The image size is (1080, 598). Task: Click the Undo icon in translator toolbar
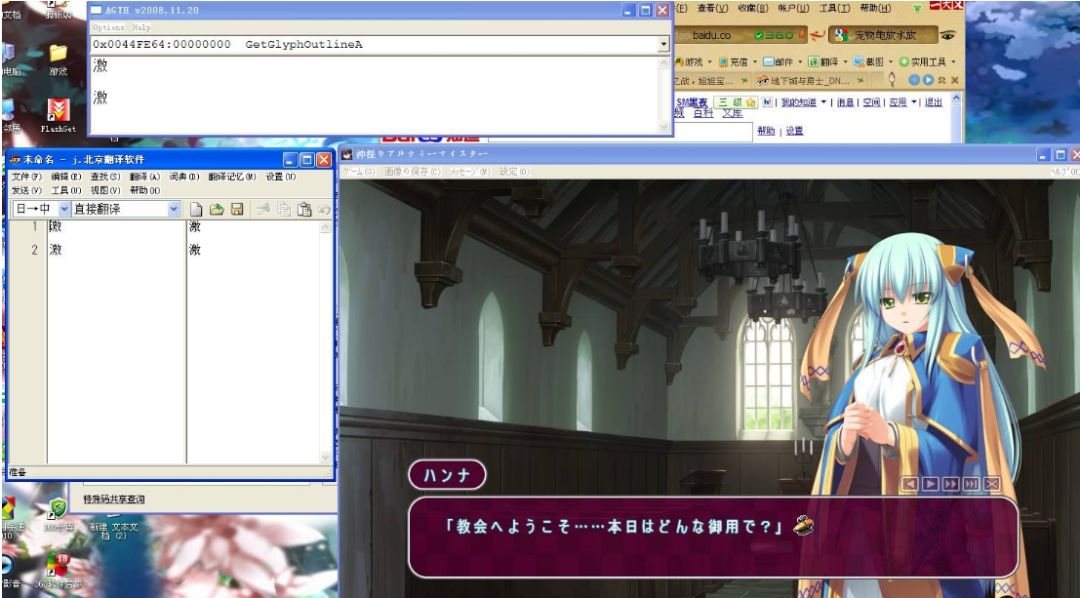click(324, 209)
